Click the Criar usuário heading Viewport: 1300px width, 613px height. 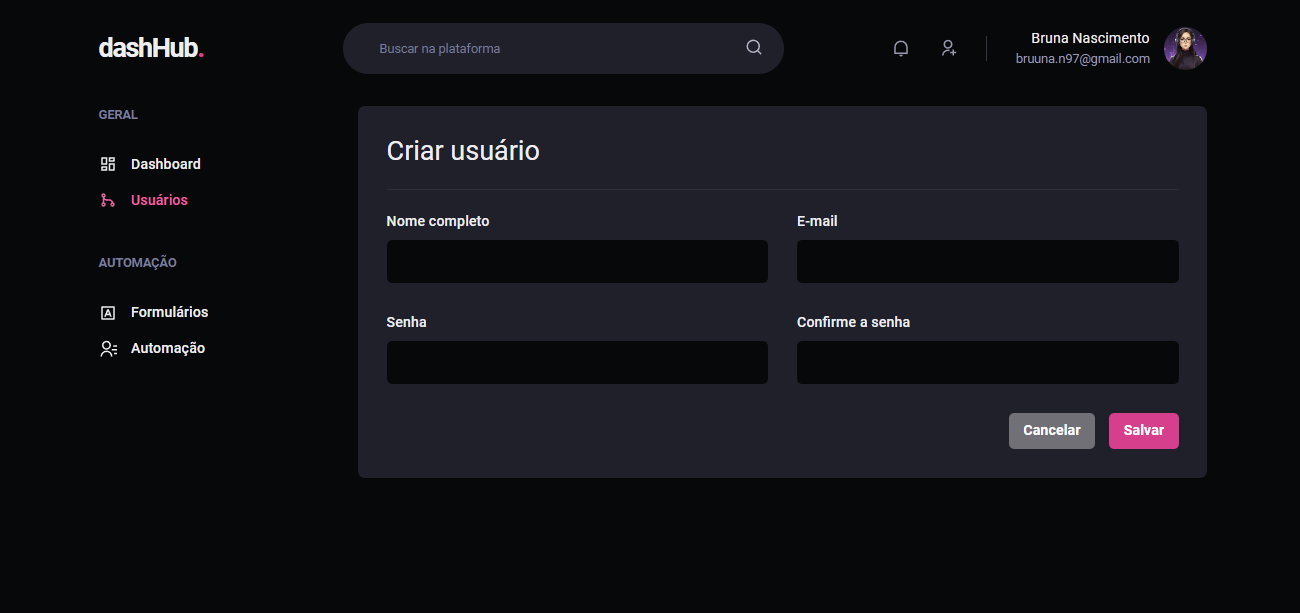(463, 151)
